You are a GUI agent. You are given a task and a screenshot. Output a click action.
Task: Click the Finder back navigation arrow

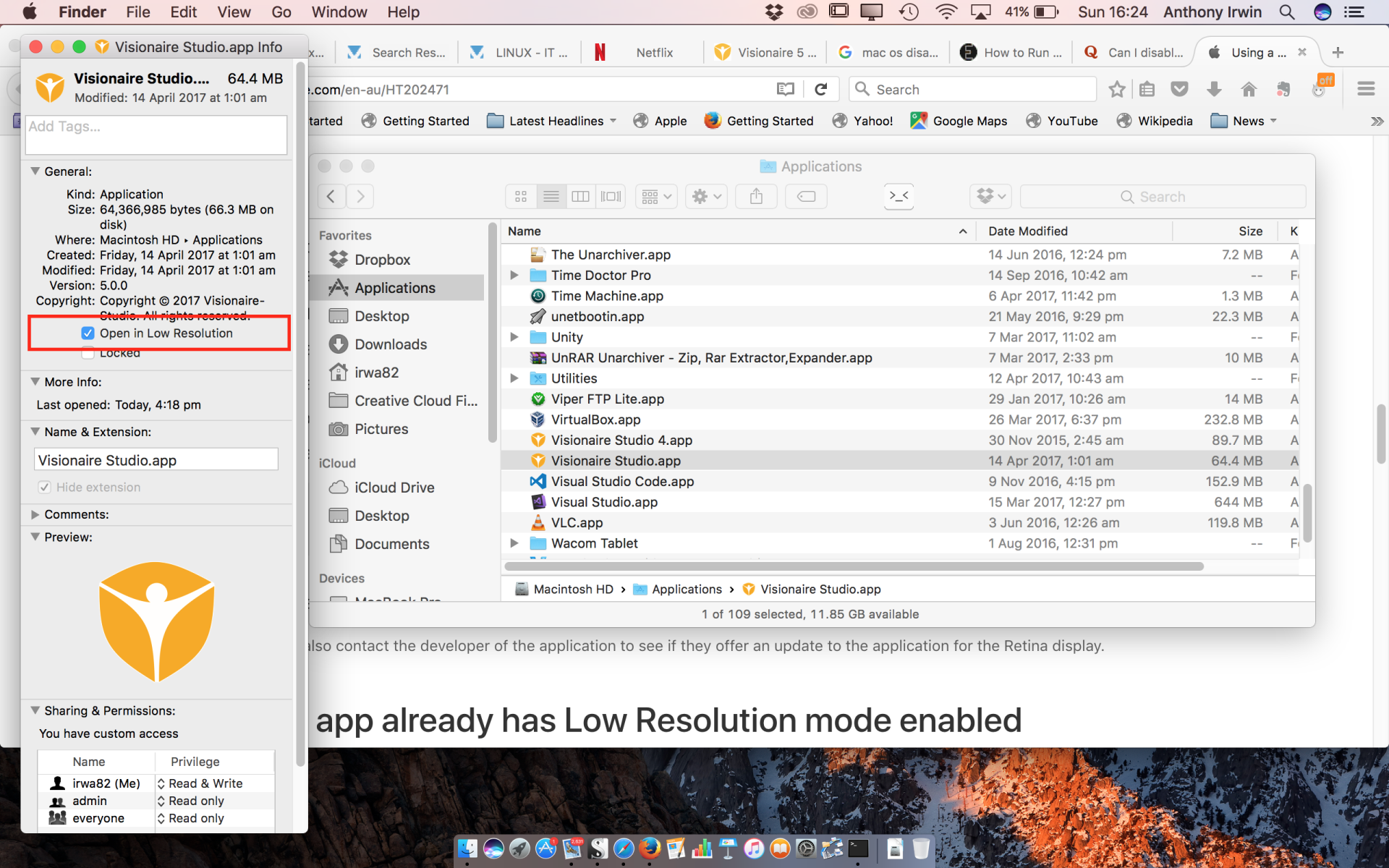click(331, 196)
